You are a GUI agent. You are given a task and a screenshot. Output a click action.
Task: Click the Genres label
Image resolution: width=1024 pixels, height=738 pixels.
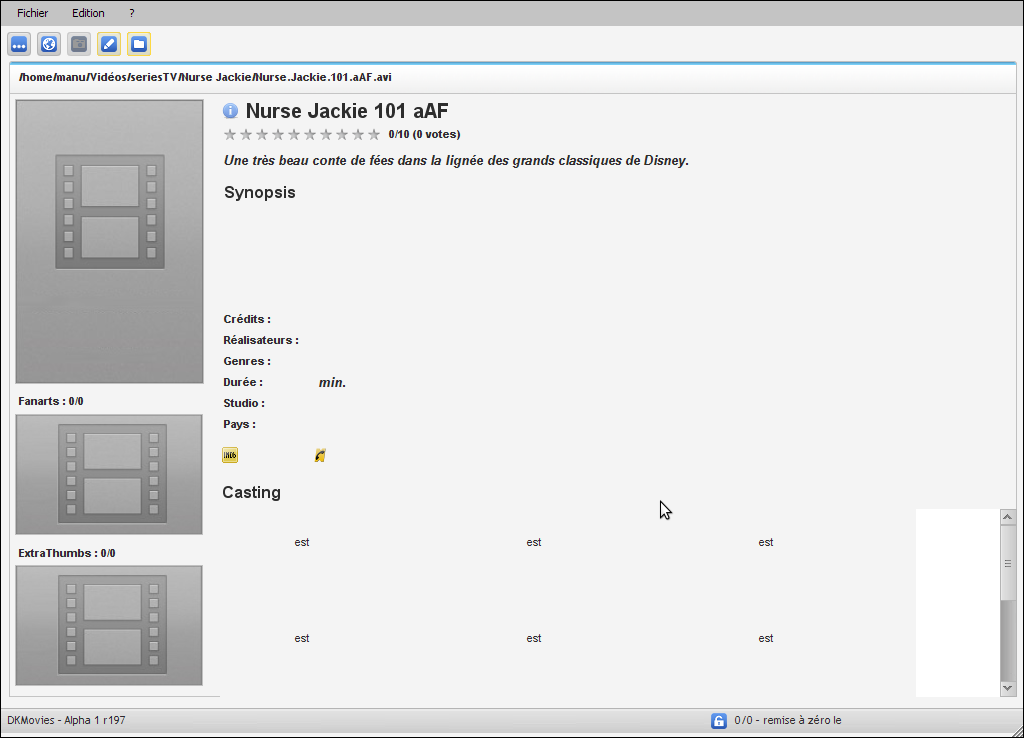point(247,361)
